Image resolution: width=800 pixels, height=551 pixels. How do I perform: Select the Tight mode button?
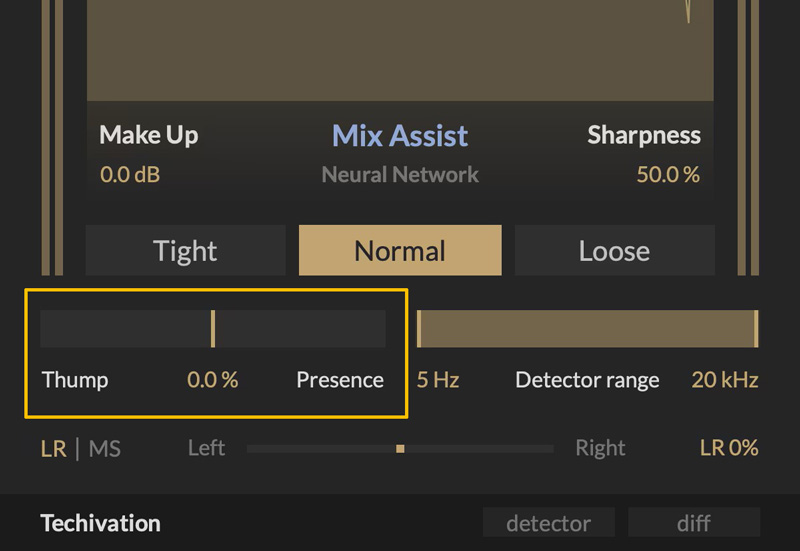[x=185, y=250]
